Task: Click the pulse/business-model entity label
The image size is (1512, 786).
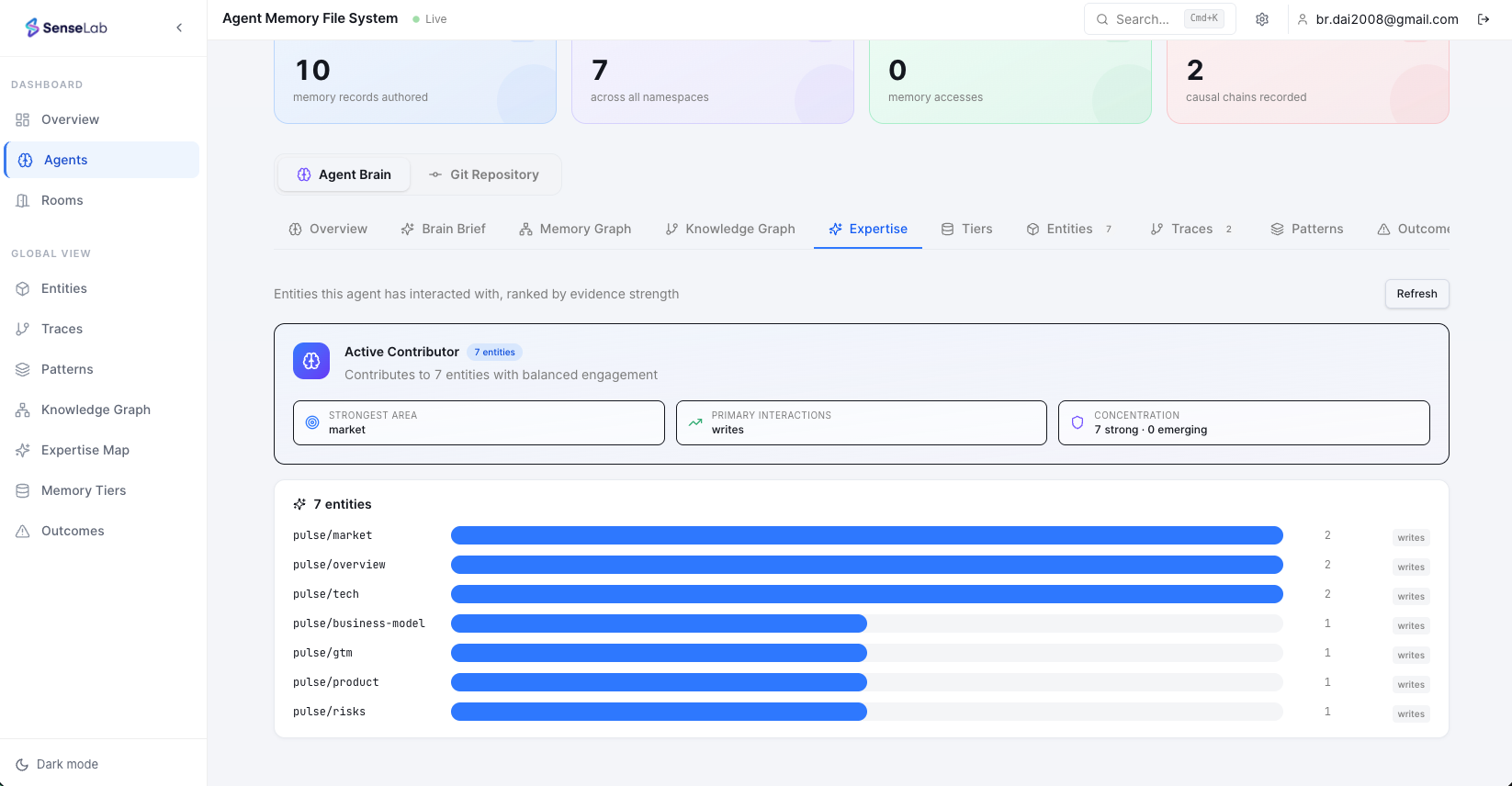Action: point(359,623)
